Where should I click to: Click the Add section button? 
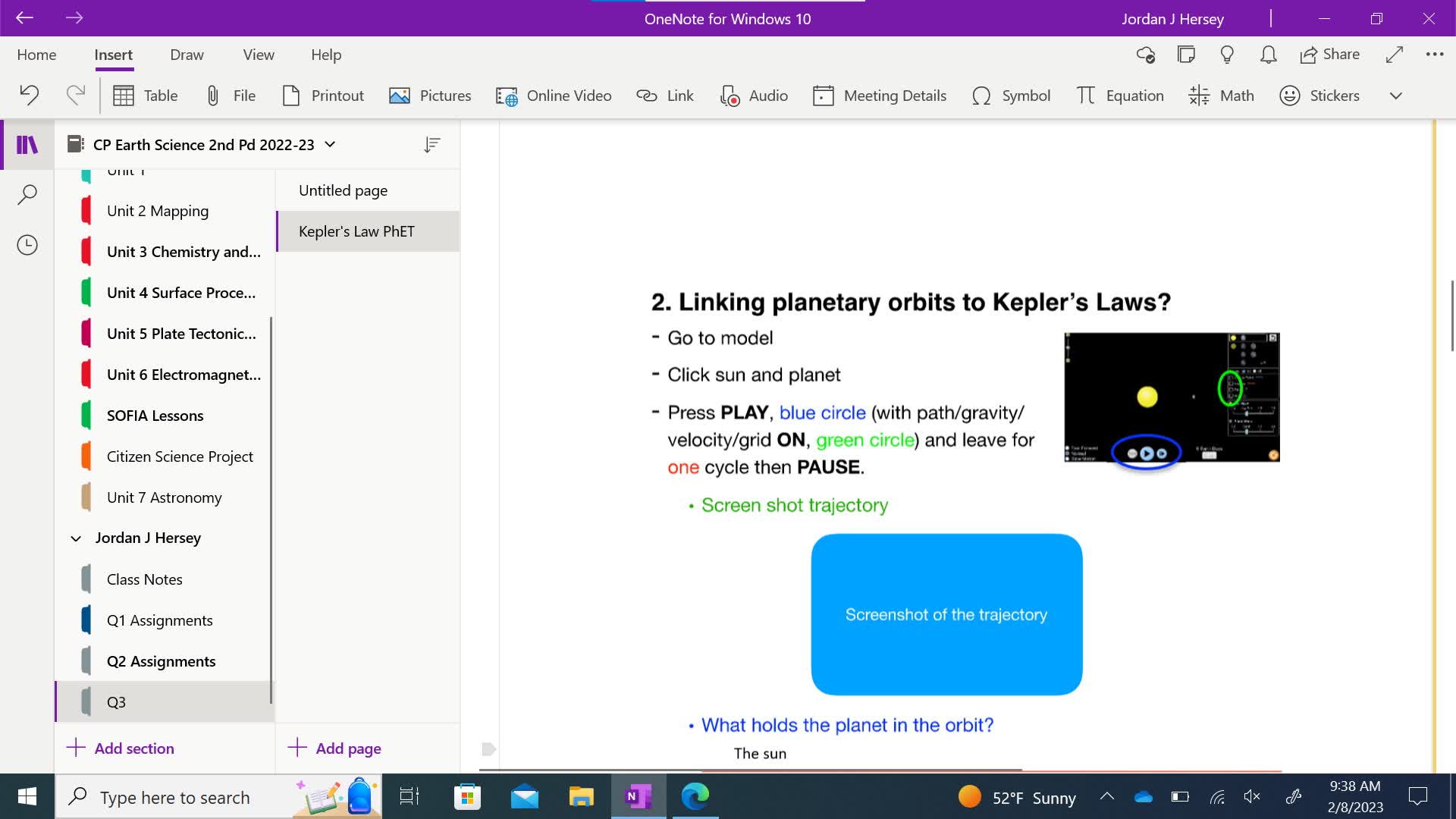(x=121, y=748)
